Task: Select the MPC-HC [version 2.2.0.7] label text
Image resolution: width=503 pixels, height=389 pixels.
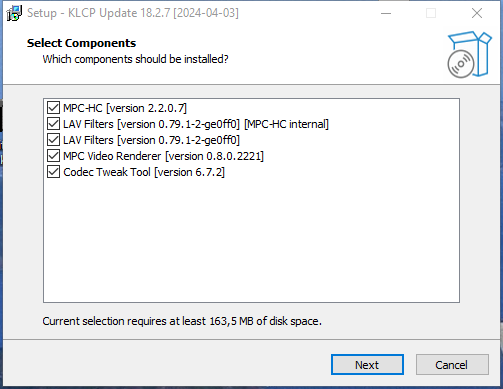Action: (125, 108)
